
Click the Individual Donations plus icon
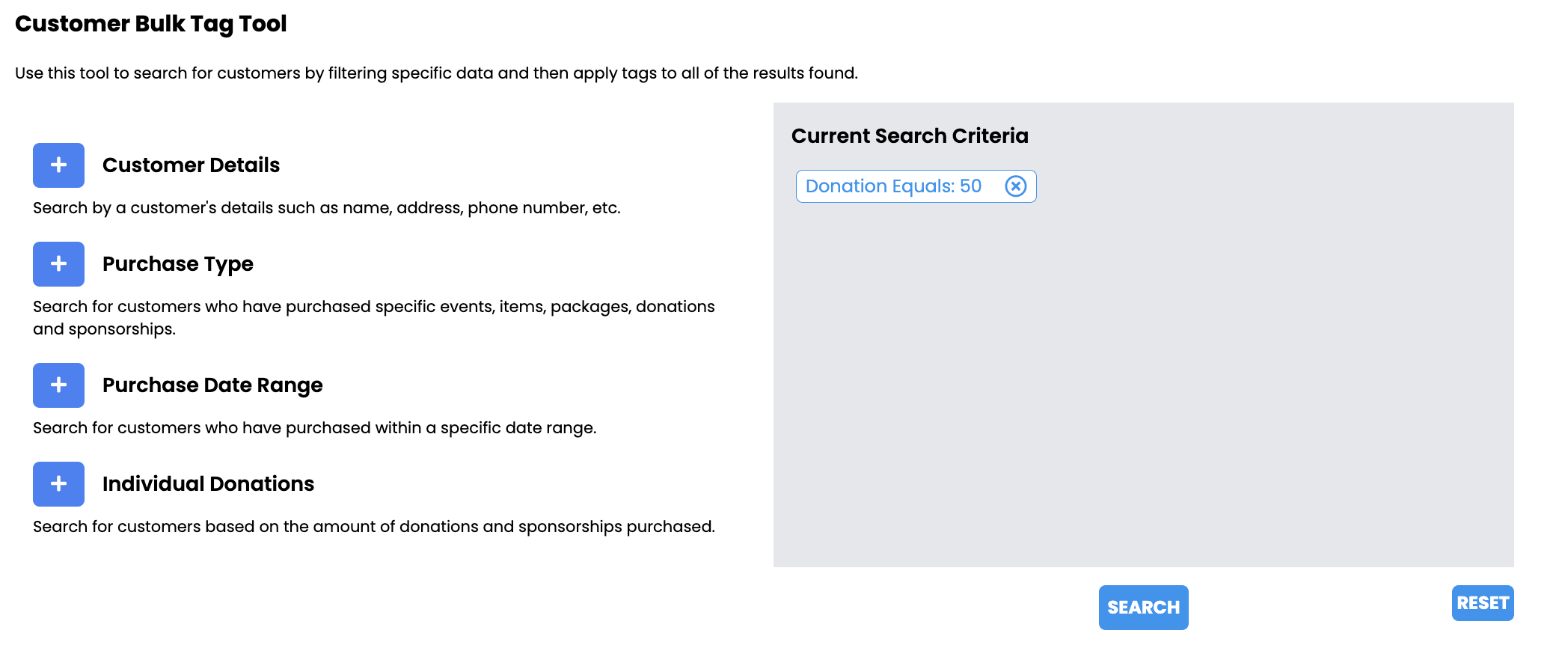coord(58,484)
